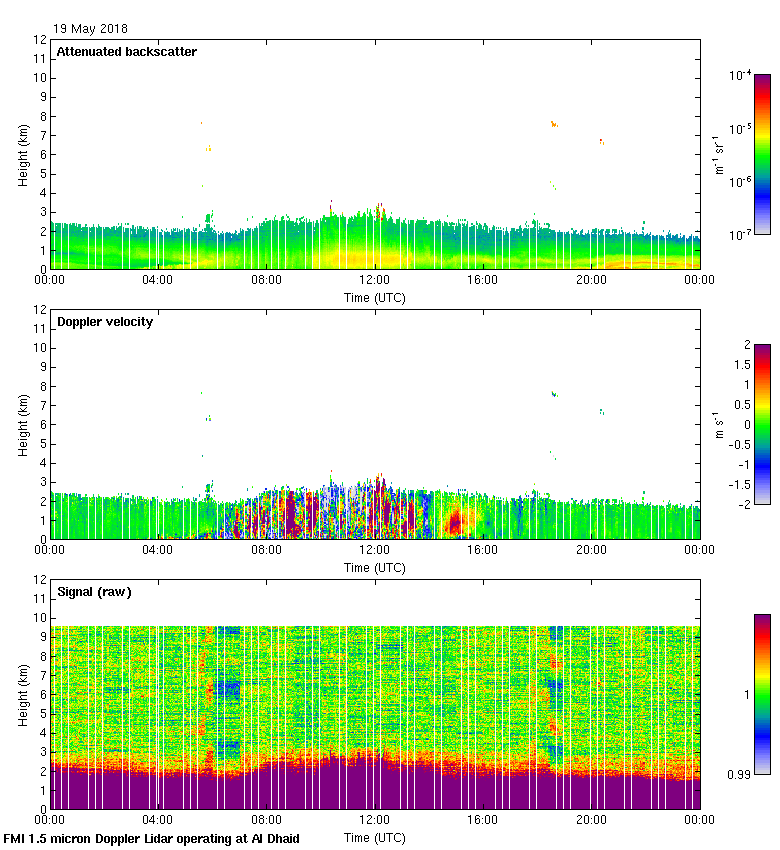Viewport: 780px width, 850px height.
Task: Click the FMI Doppler Lidar footer caption
Action: pos(152,839)
